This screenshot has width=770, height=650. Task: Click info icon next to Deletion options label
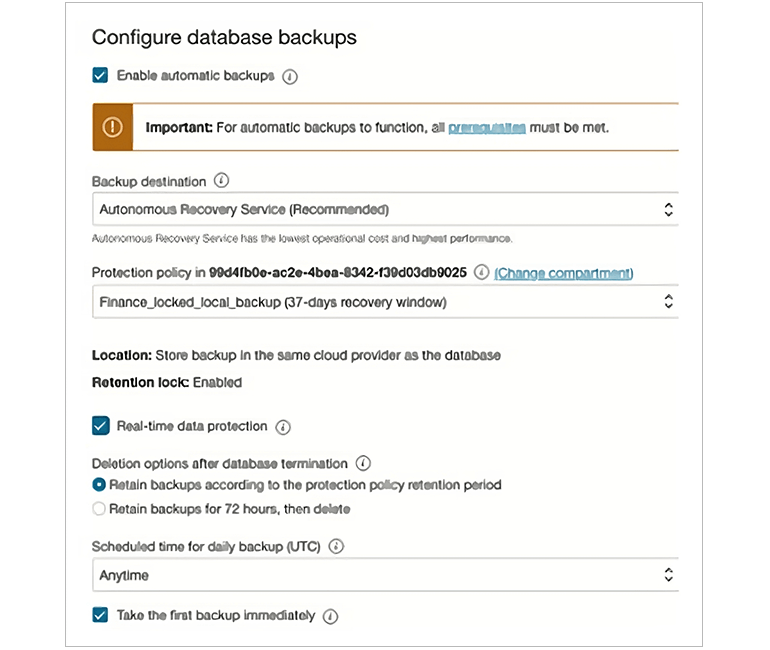(x=363, y=463)
